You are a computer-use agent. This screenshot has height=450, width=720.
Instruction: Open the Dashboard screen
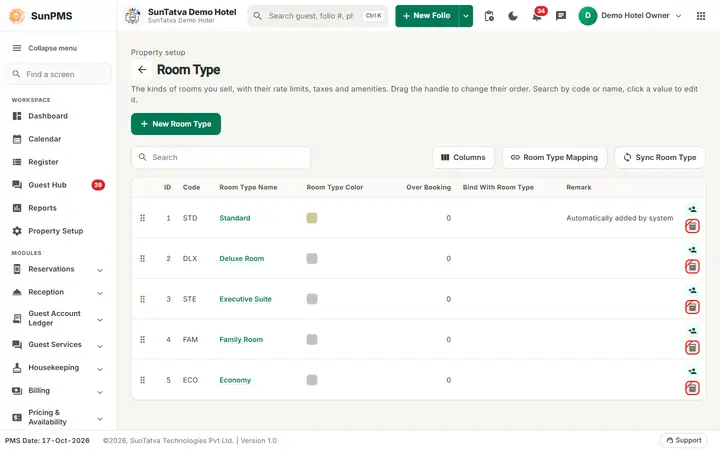pos(58,116)
